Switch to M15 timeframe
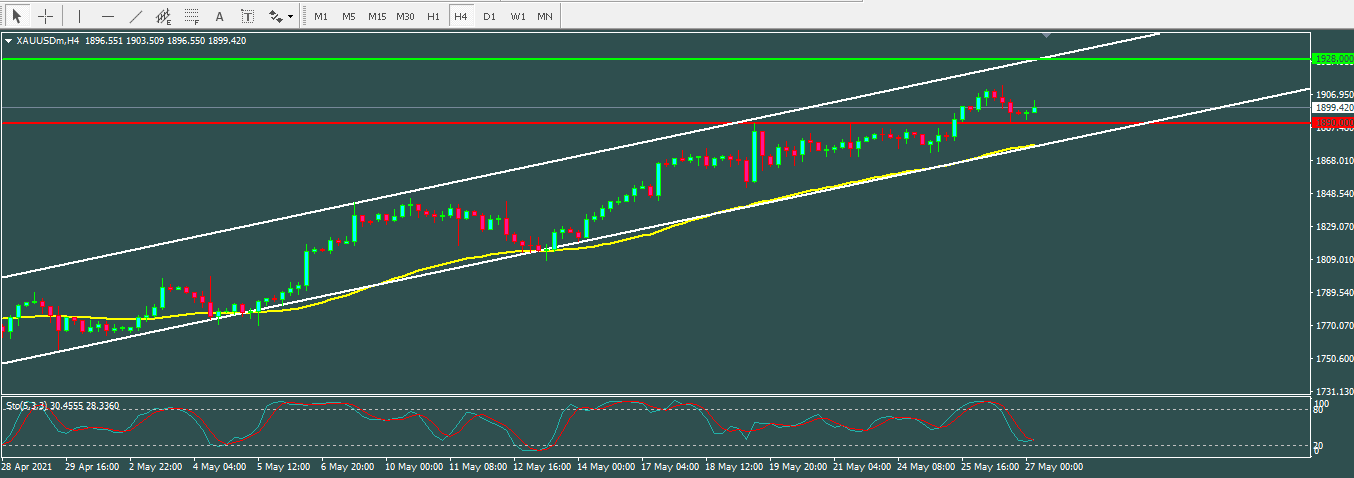 point(376,16)
